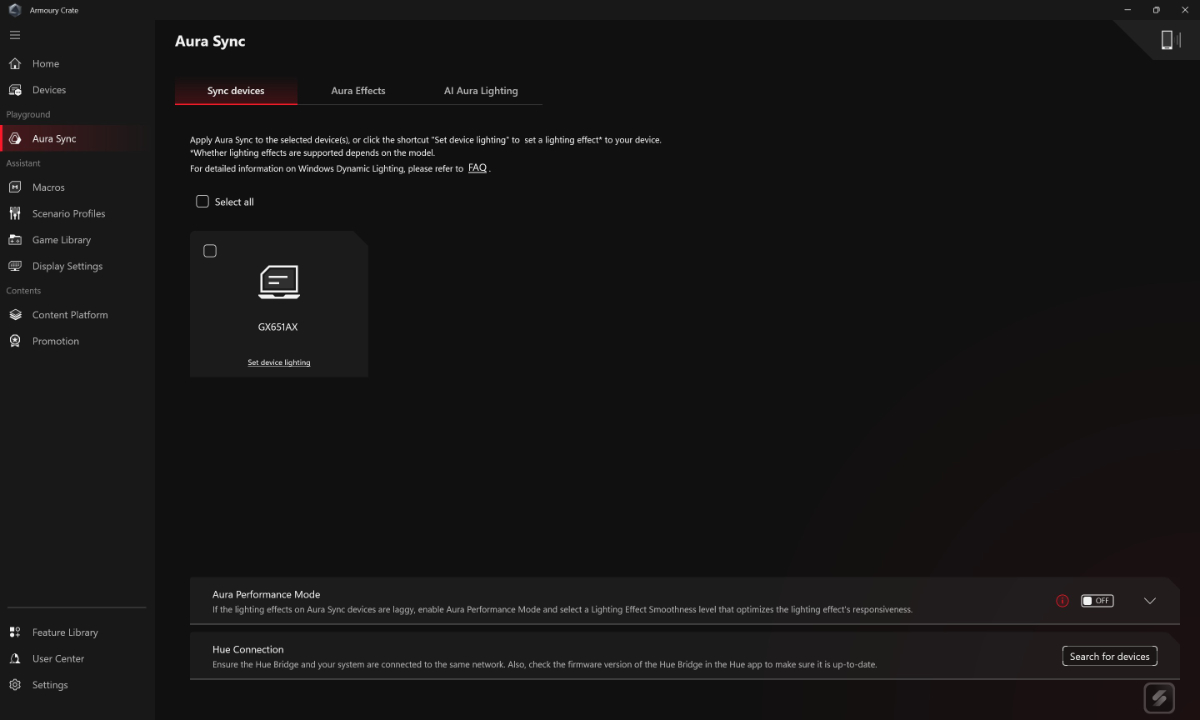Open Display Settings text label
1200x720 pixels.
tap(67, 266)
